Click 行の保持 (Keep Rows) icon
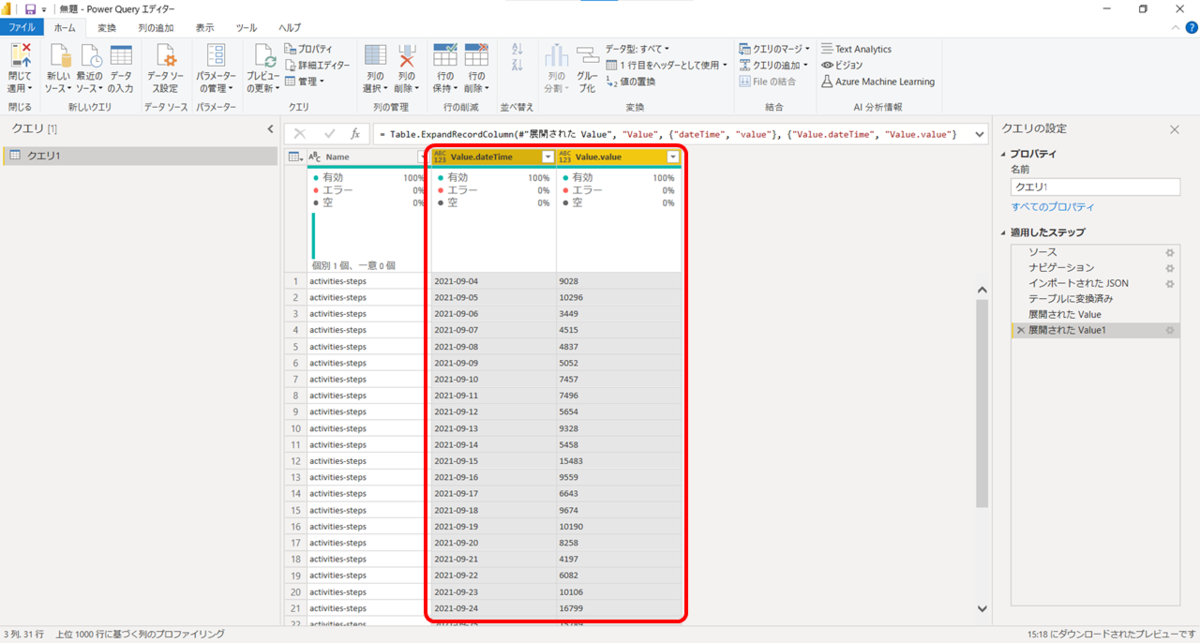 [x=445, y=56]
